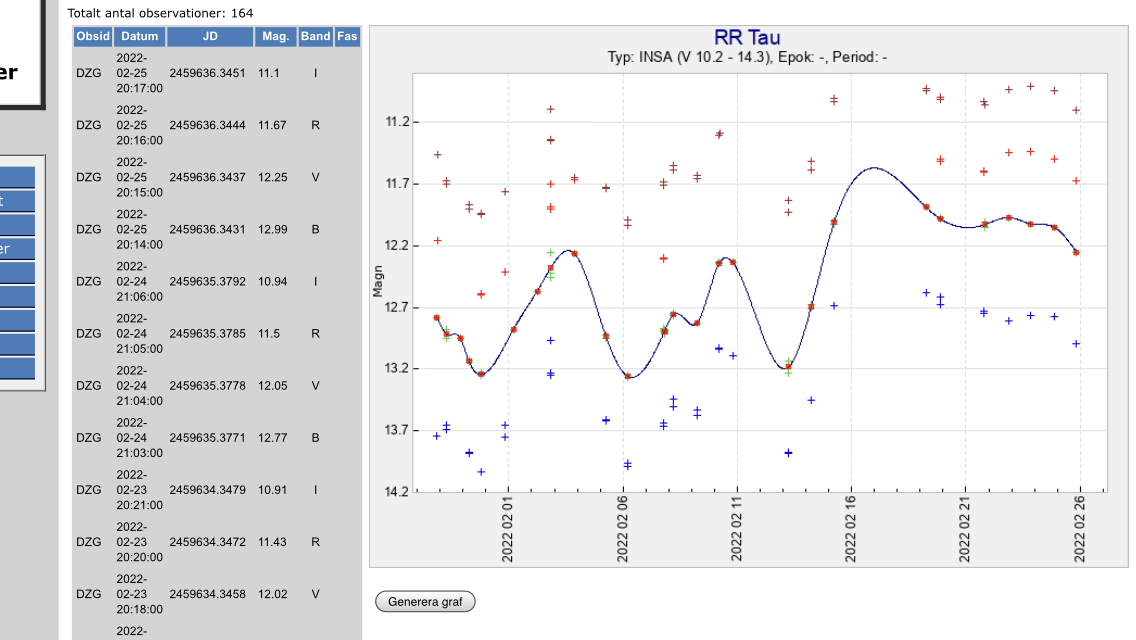This screenshot has height=640, width=1136.
Task: Click the 13.2 magnitude y-axis label
Action: [x=396, y=369]
